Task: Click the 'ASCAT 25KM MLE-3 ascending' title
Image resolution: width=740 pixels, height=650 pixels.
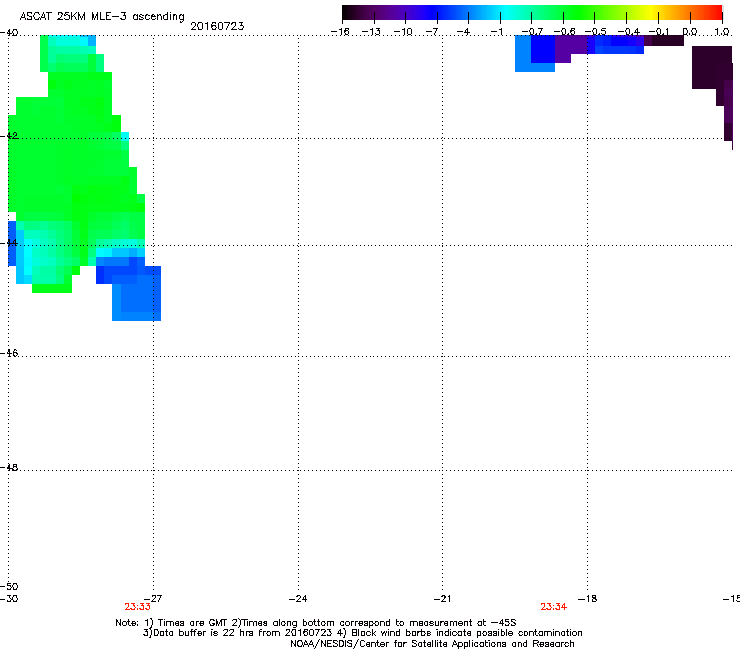Action: (102, 17)
